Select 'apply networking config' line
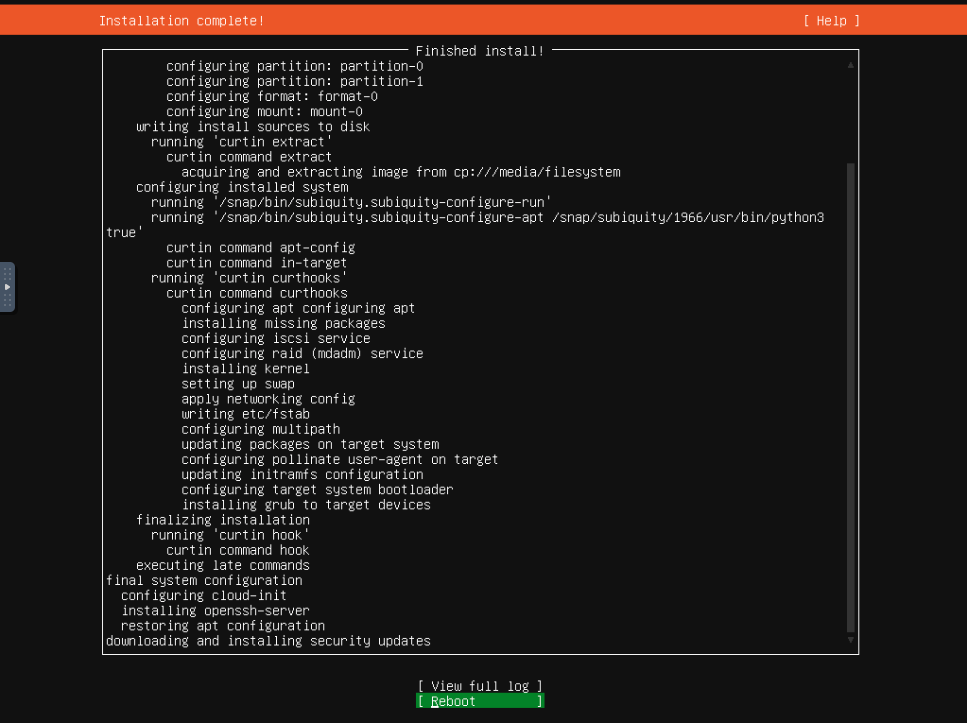Screen dimensions: 967x723 [x=268, y=399]
